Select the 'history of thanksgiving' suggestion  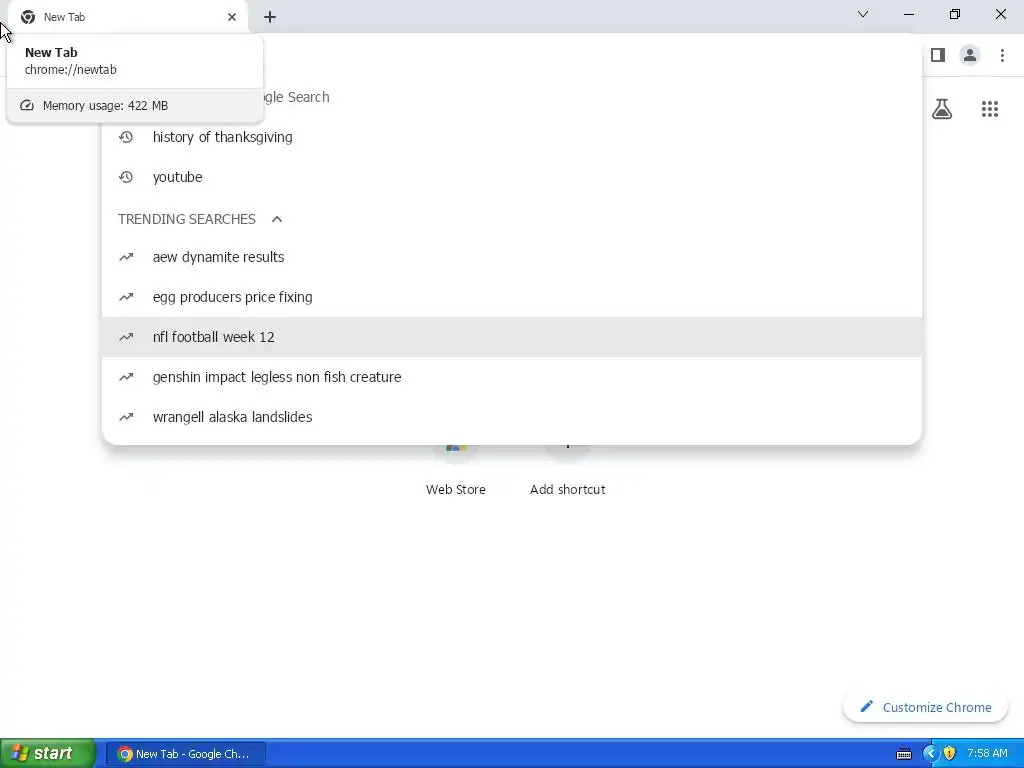coord(512,137)
